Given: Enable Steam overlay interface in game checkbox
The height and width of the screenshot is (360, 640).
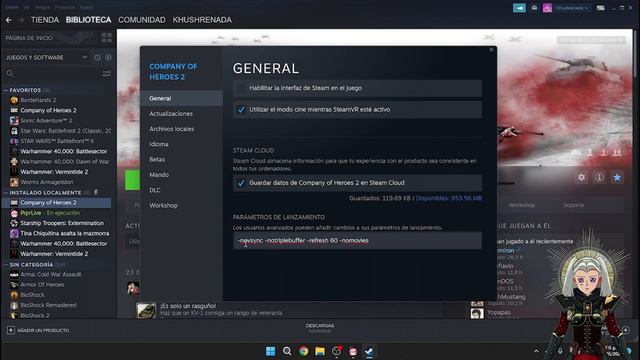Looking at the screenshot, I should point(241,88).
